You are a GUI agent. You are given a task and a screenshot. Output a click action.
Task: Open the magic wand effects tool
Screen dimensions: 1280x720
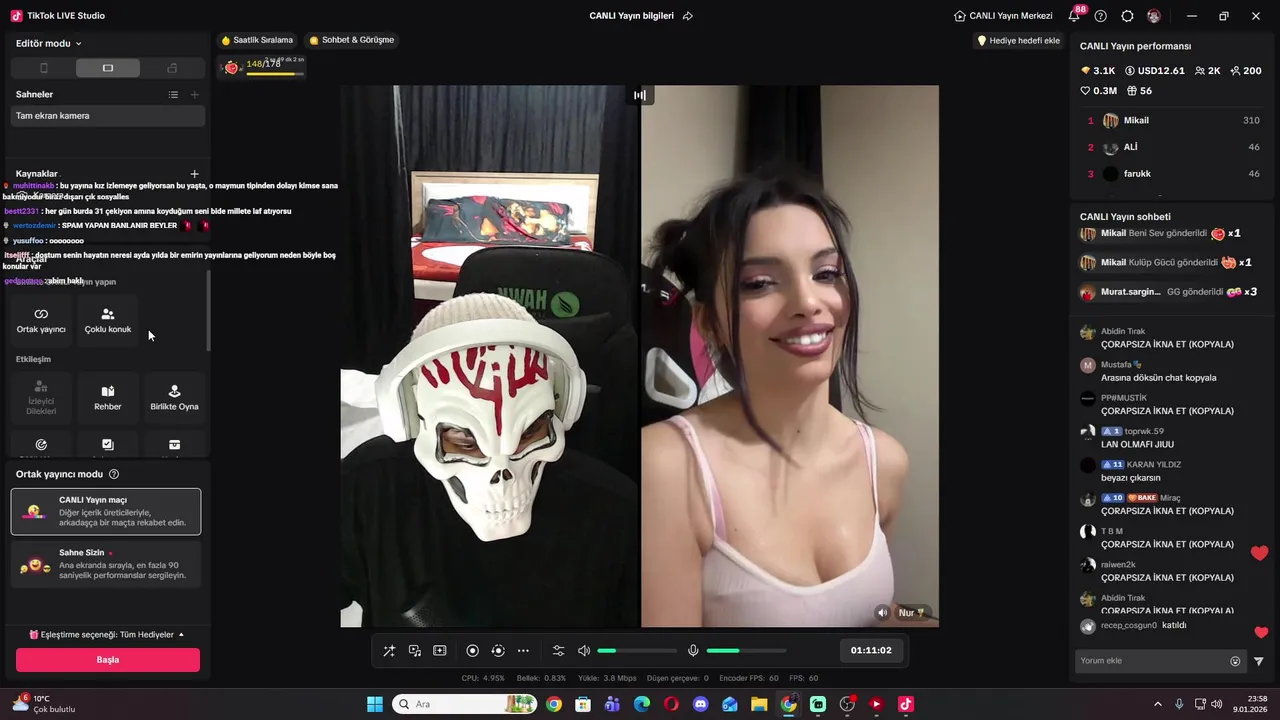click(389, 651)
